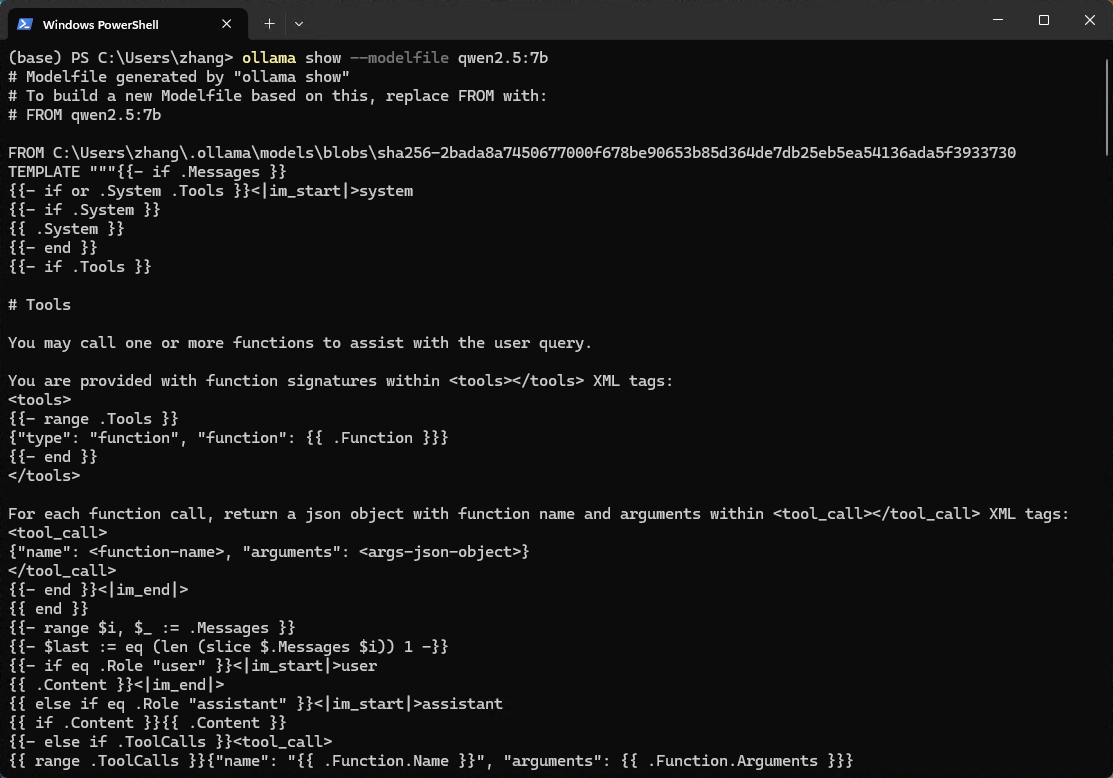Click the vertical scrollbar thumb
Viewport: 1113px width, 778px height.
[x=1107, y=107]
